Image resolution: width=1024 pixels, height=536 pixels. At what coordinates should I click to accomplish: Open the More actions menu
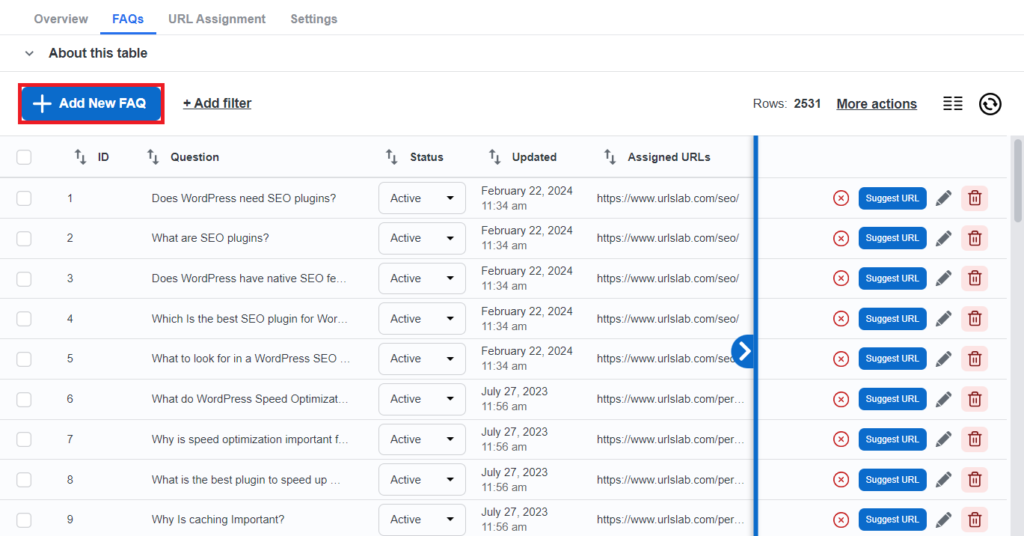[876, 104]
